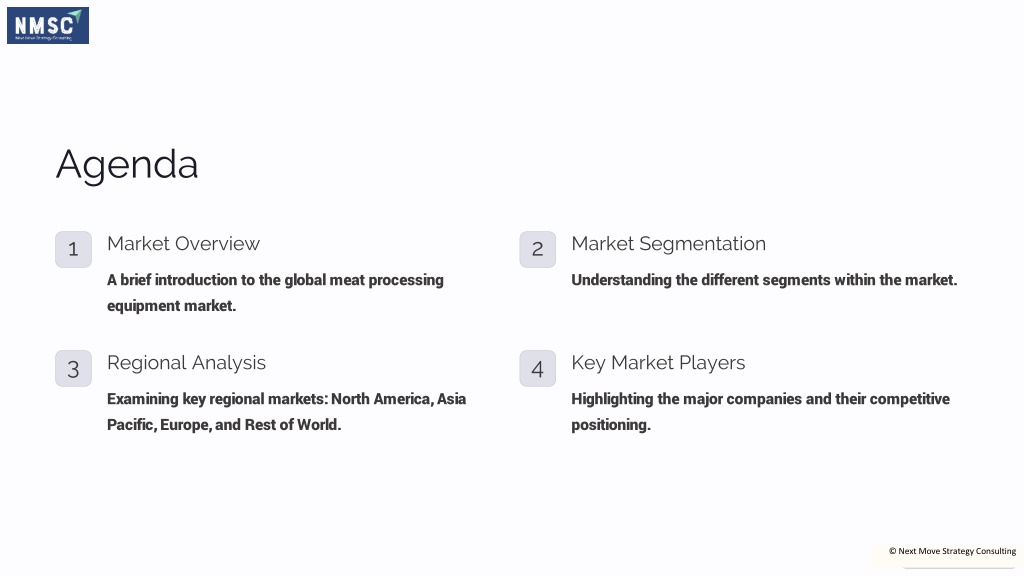Open the Key Market Players heading
This screenshot has width=1024, height=576.
[658, 363]
